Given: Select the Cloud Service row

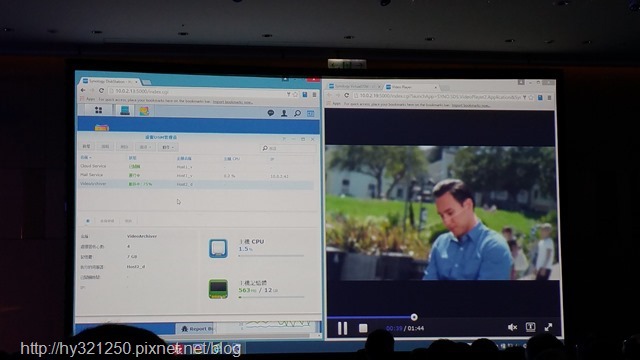Looking at the screenshot, I should click(196, 167).
